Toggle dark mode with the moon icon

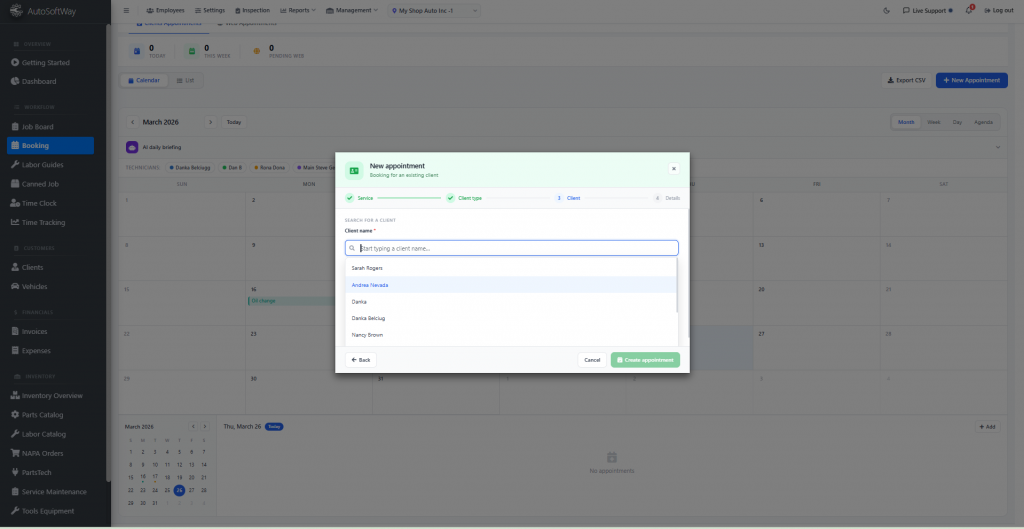coord(887,10)
